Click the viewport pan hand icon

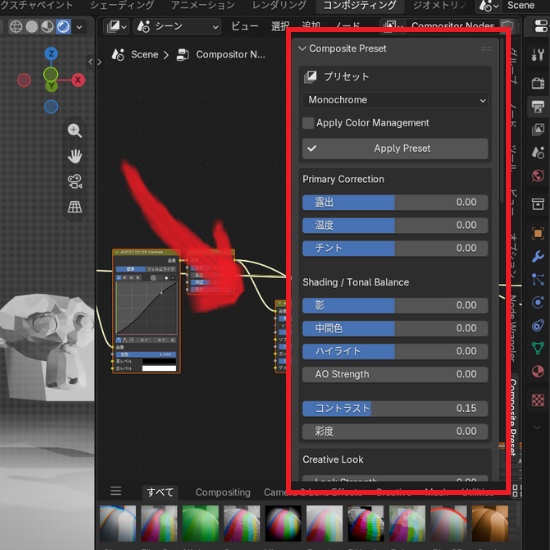point(75,156)
